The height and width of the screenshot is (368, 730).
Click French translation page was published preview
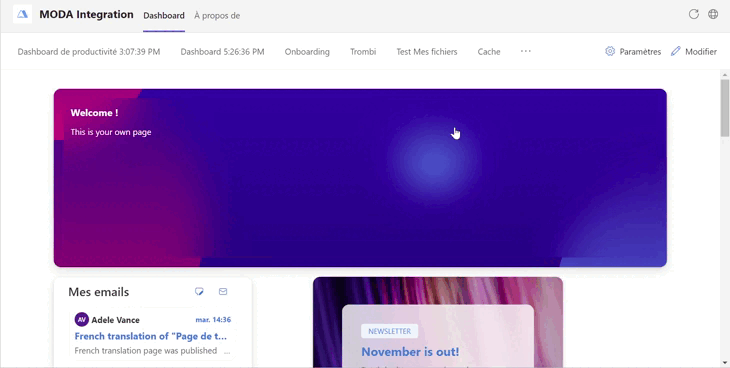click(146, 350)
